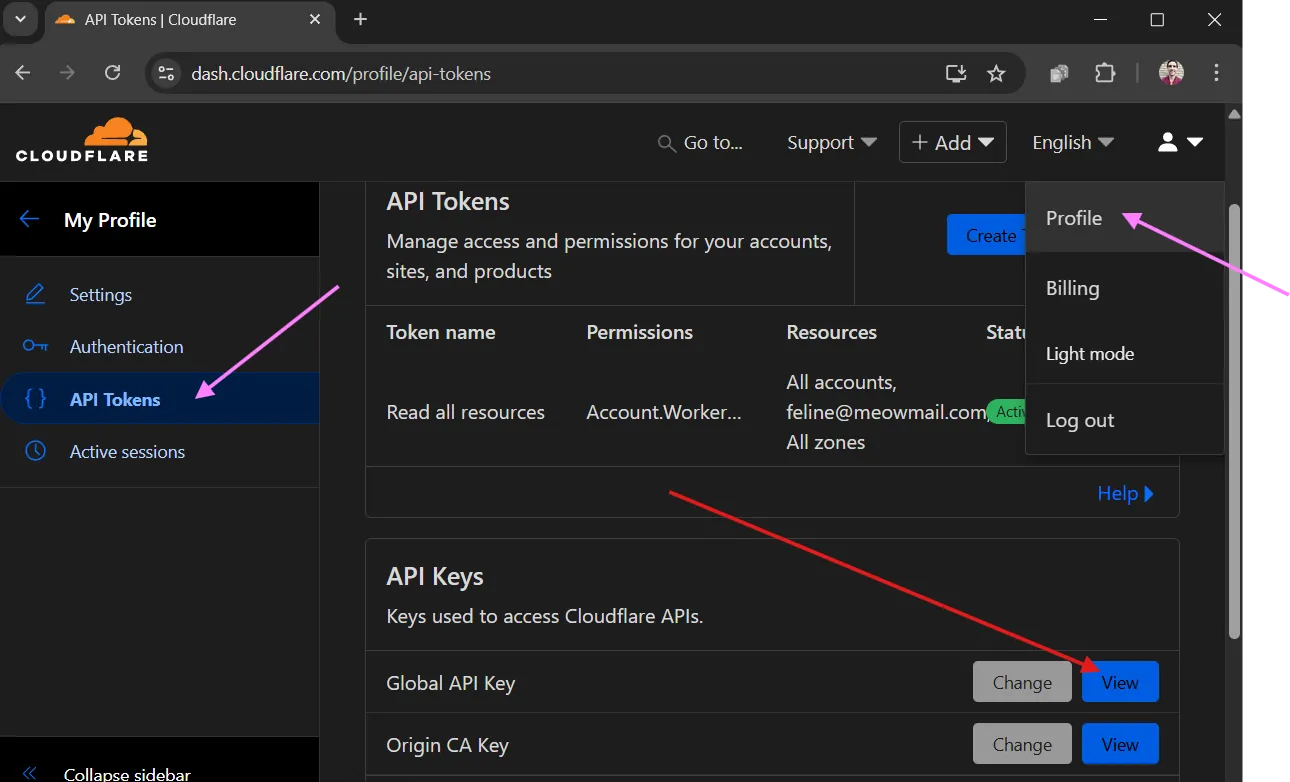Switch to Light mode
Image resolution: width=1290 pixels, height=782 pixels.
1090,353
